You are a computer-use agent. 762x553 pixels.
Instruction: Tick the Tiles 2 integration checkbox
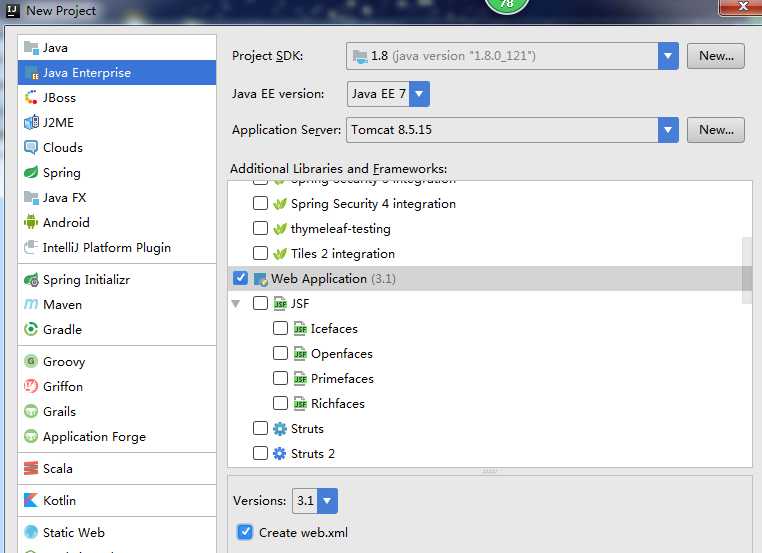point(260,253)
